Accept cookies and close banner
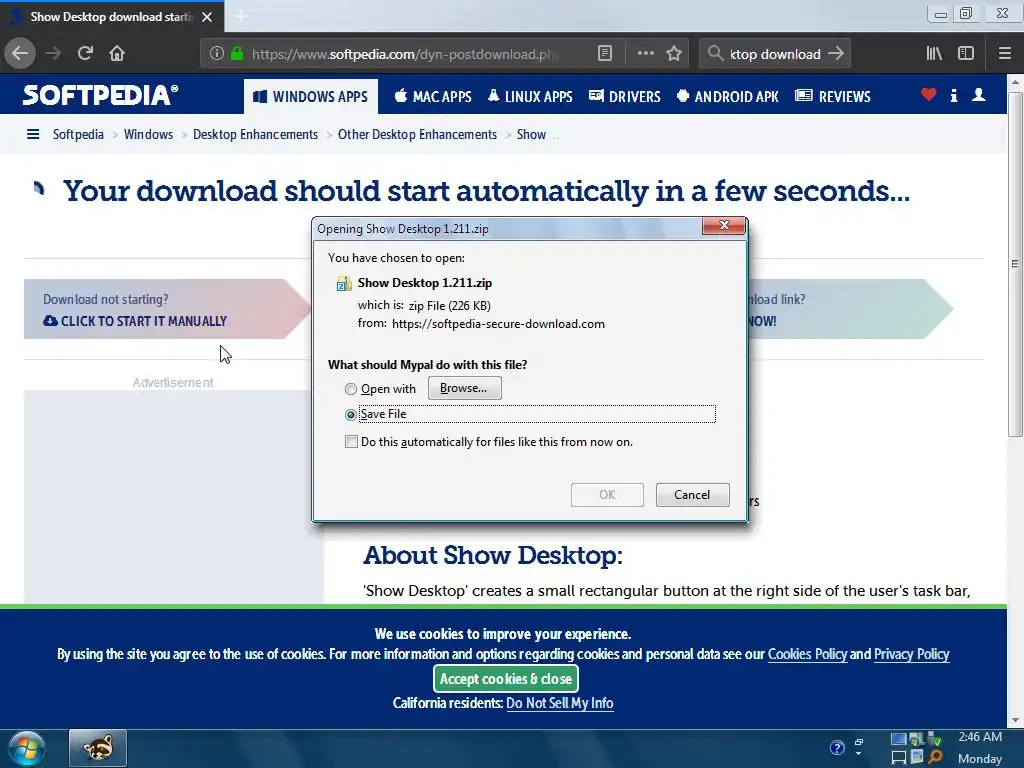Image resolution: width=1024 pixels, height=768 pixels. pos(505,679)
